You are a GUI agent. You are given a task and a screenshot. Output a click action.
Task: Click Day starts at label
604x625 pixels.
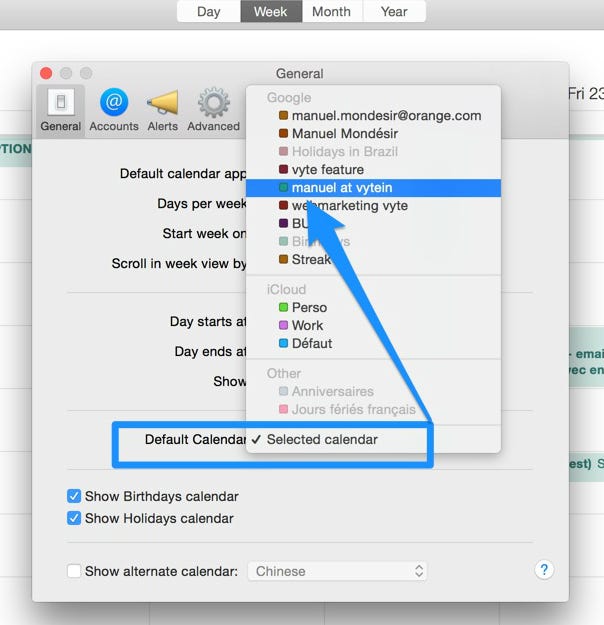[208, 321]
